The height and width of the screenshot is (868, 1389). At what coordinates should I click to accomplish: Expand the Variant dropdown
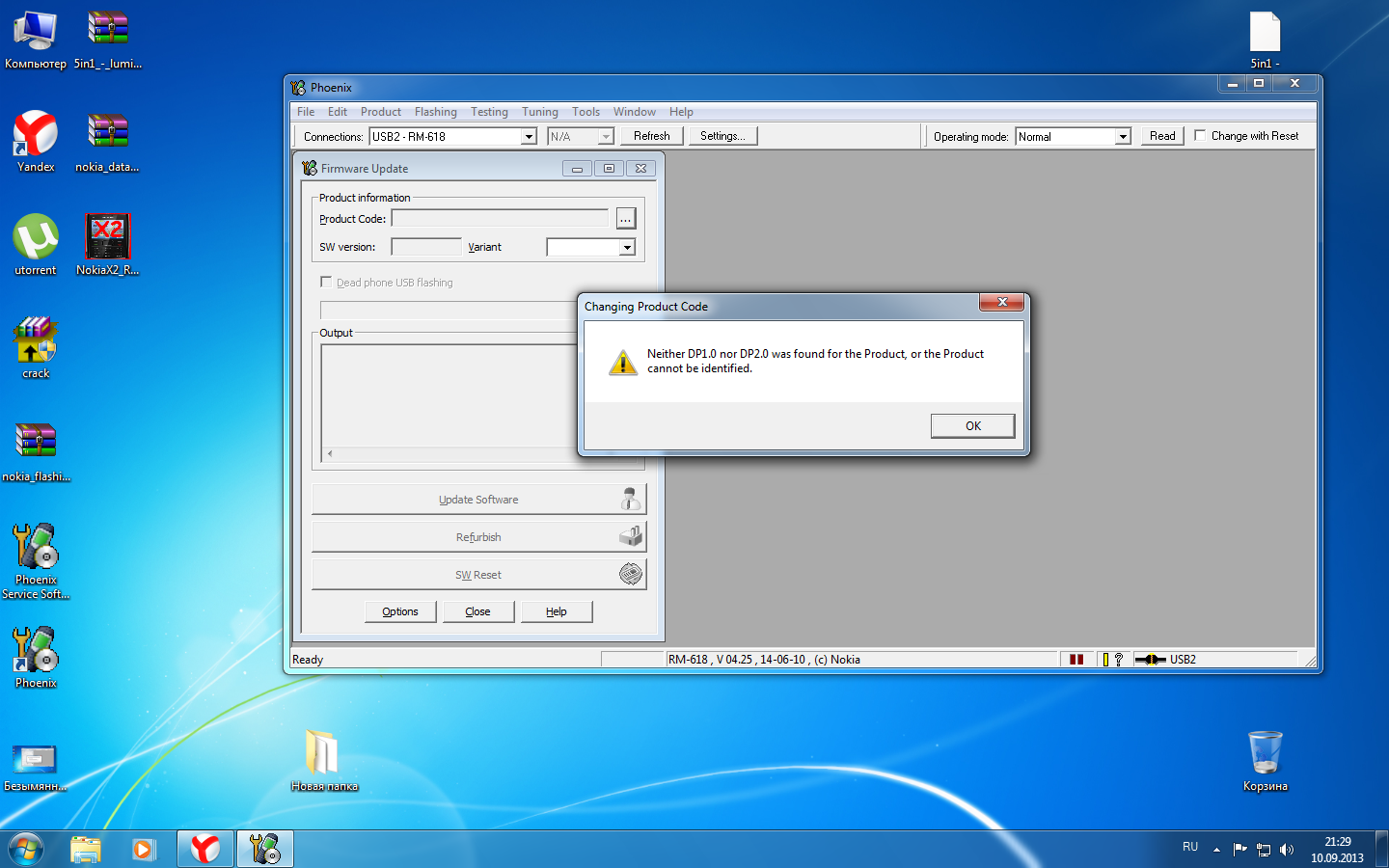627,248
